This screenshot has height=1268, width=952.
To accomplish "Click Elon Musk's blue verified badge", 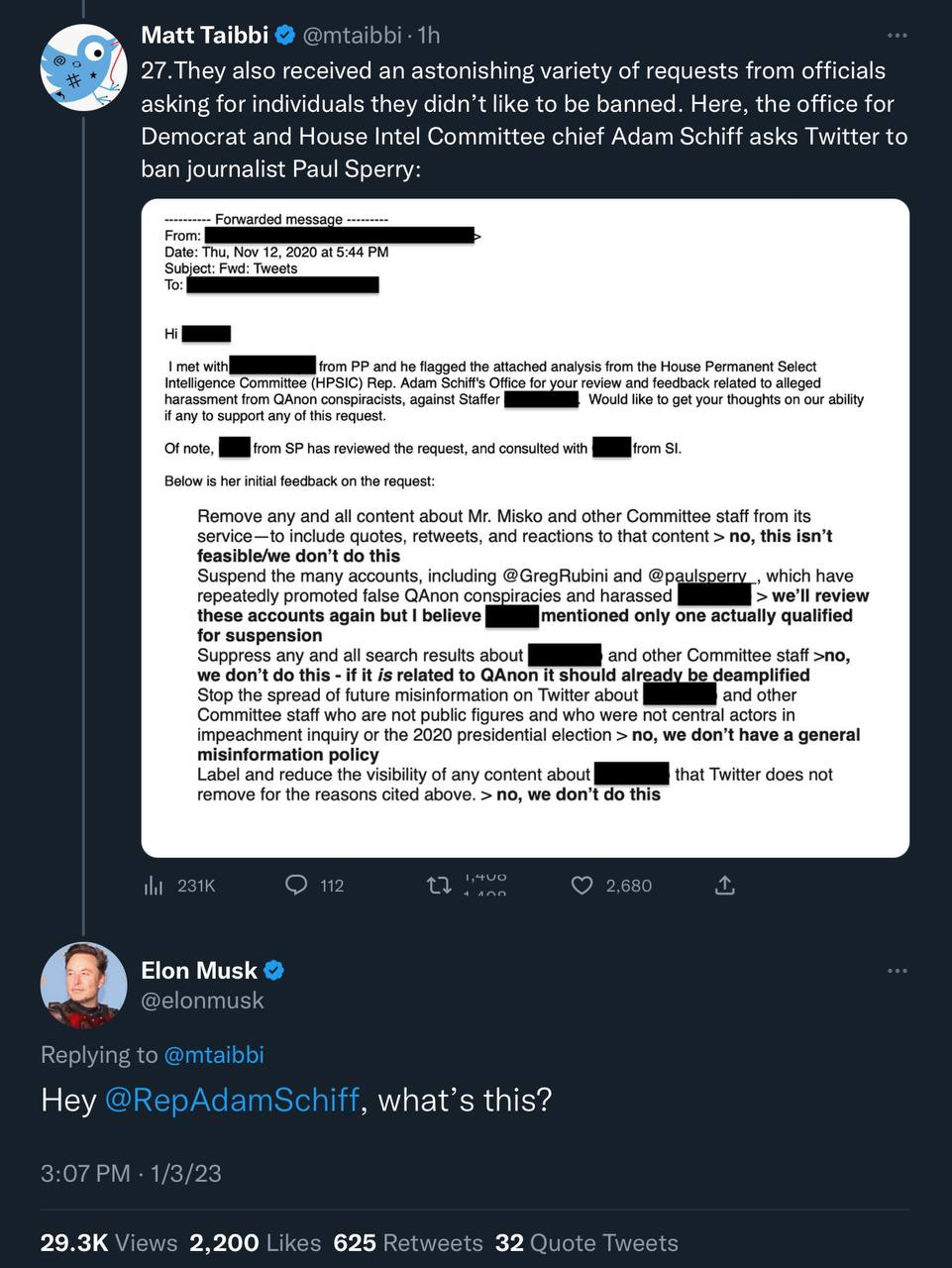I will pos(273,970).
